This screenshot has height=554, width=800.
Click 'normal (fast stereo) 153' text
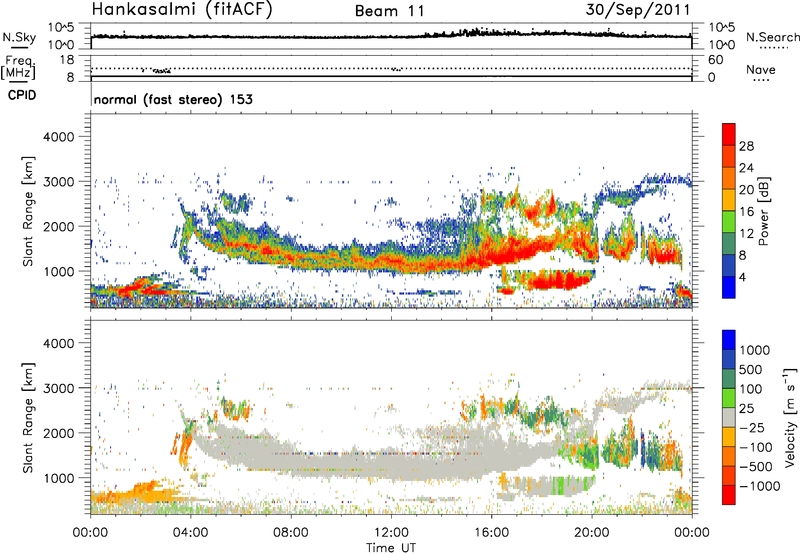point(173,99)
